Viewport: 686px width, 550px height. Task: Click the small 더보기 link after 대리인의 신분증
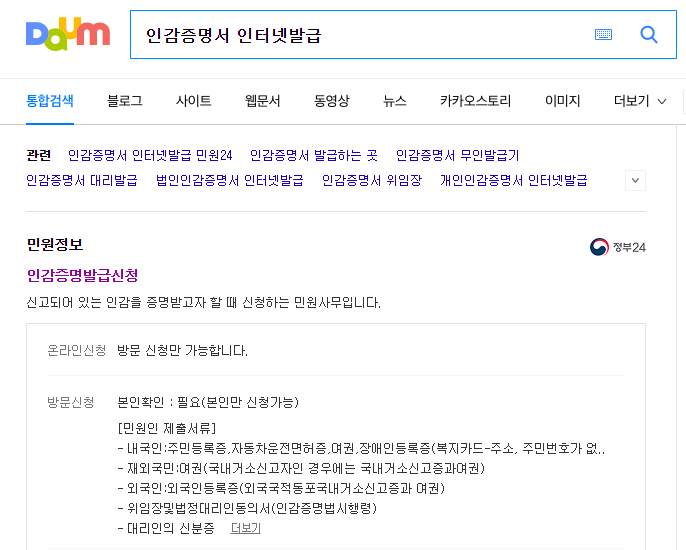(x=245, y=528)
